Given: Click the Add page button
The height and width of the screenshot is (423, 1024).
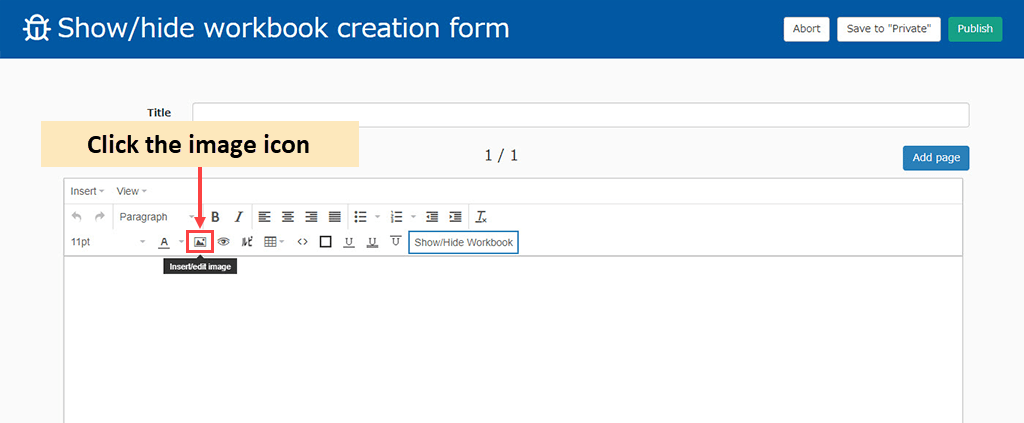Looking at the screenshot, I should [935, 158].
